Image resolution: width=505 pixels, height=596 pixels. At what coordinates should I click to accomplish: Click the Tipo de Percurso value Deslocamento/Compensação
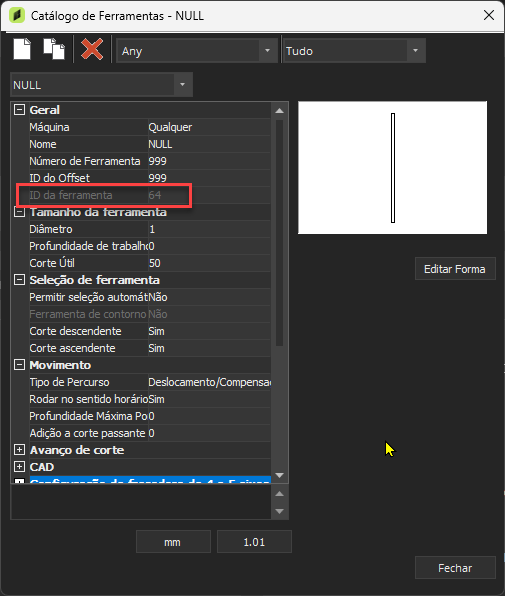209,382
